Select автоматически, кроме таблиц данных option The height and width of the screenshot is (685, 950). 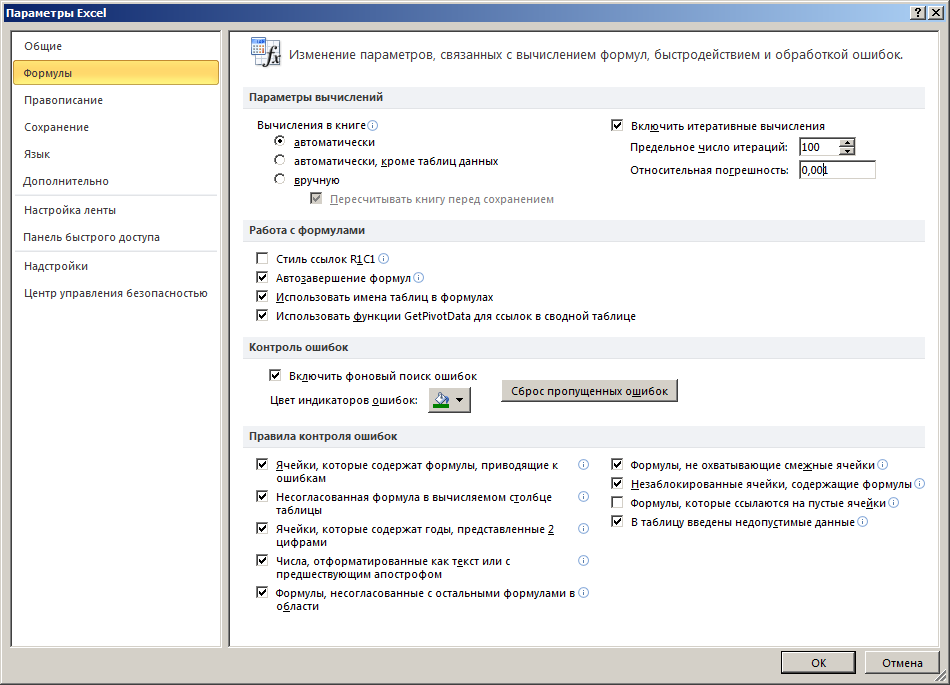(279, 160)
